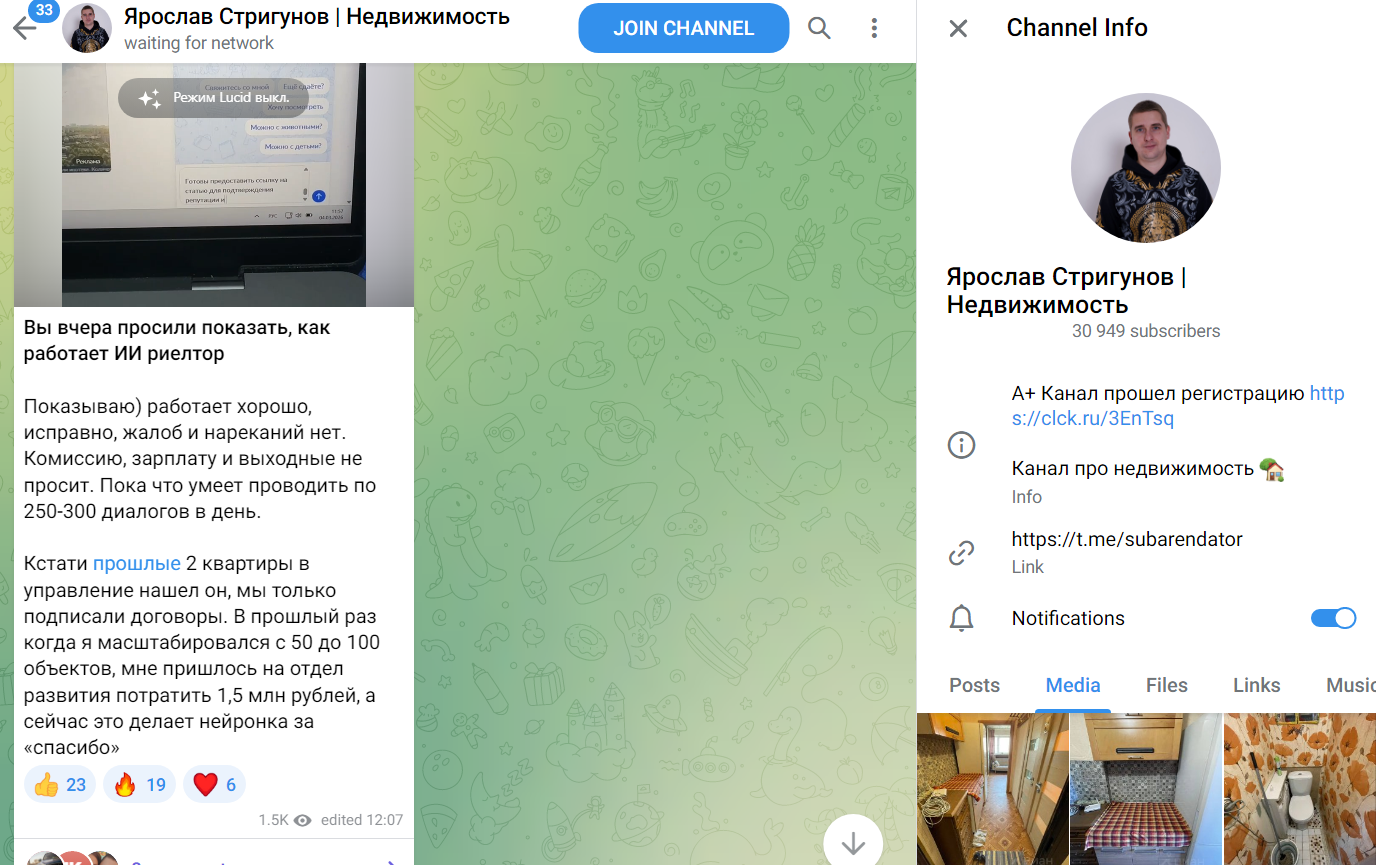The height and width of the screenshot is (865, 1381).
Task: Toggle the Notifications switch off
Action: tap(1333, 618)
